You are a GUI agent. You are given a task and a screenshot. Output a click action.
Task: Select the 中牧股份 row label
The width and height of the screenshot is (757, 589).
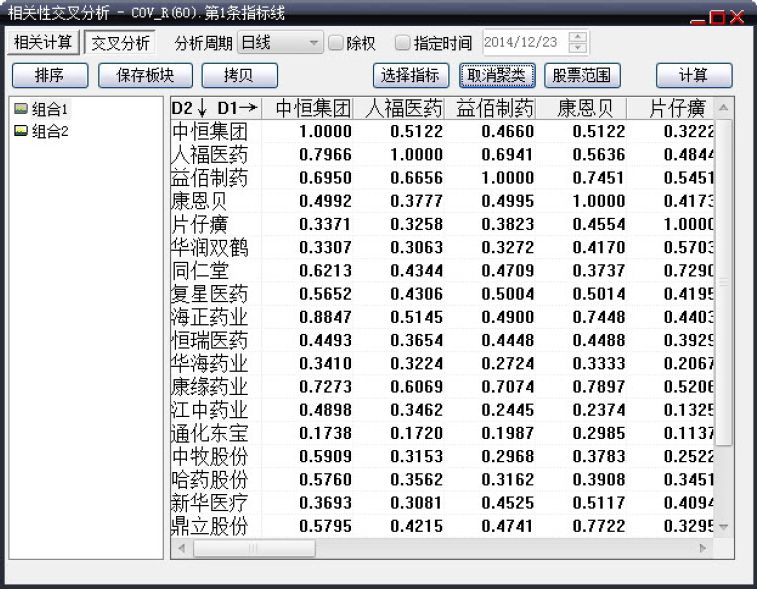(210, 456)
